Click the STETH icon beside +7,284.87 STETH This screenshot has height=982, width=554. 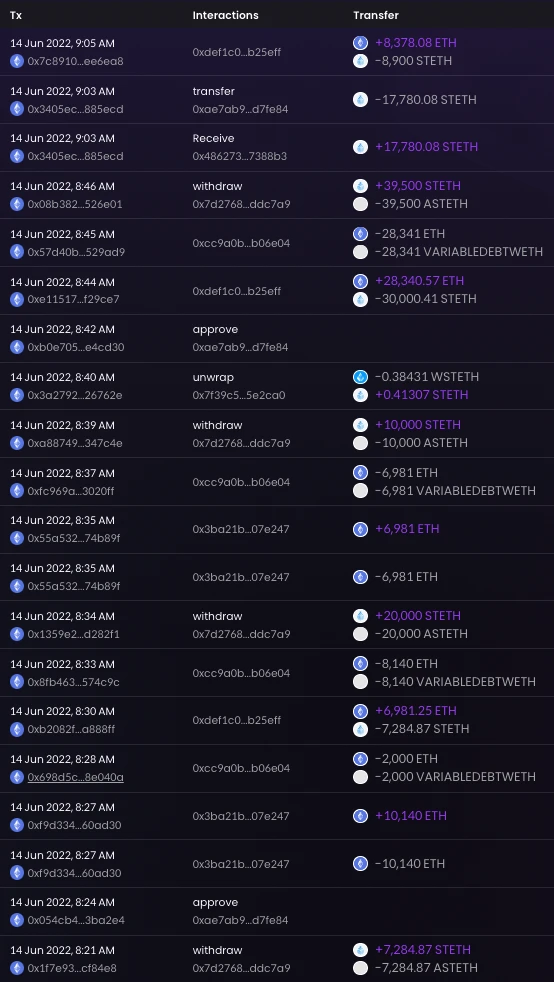360,950
